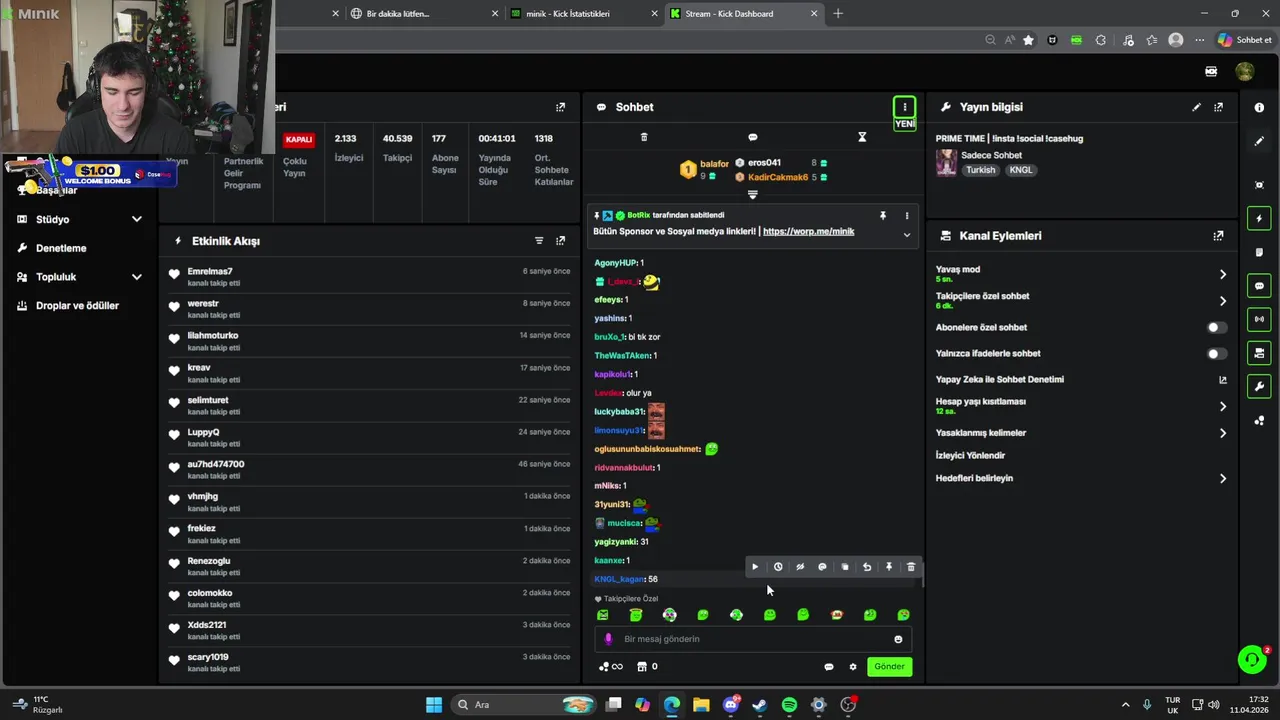Open Yapay Zeka ile Sohbet Denetimi
The width and height of the screenshot is (1280, 720).
tap(1000, 379)
